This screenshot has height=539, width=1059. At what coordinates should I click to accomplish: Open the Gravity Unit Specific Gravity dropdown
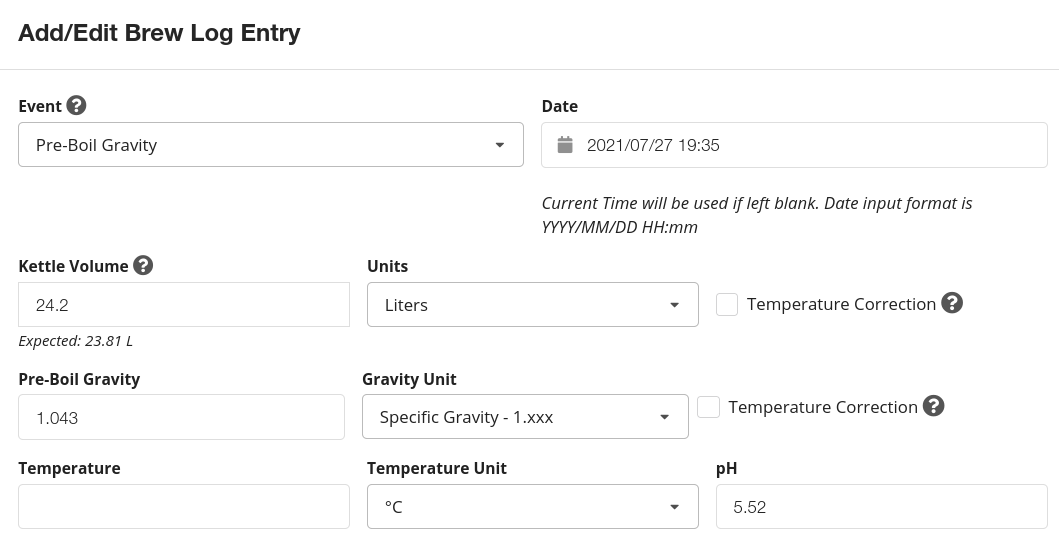[525, 417]
